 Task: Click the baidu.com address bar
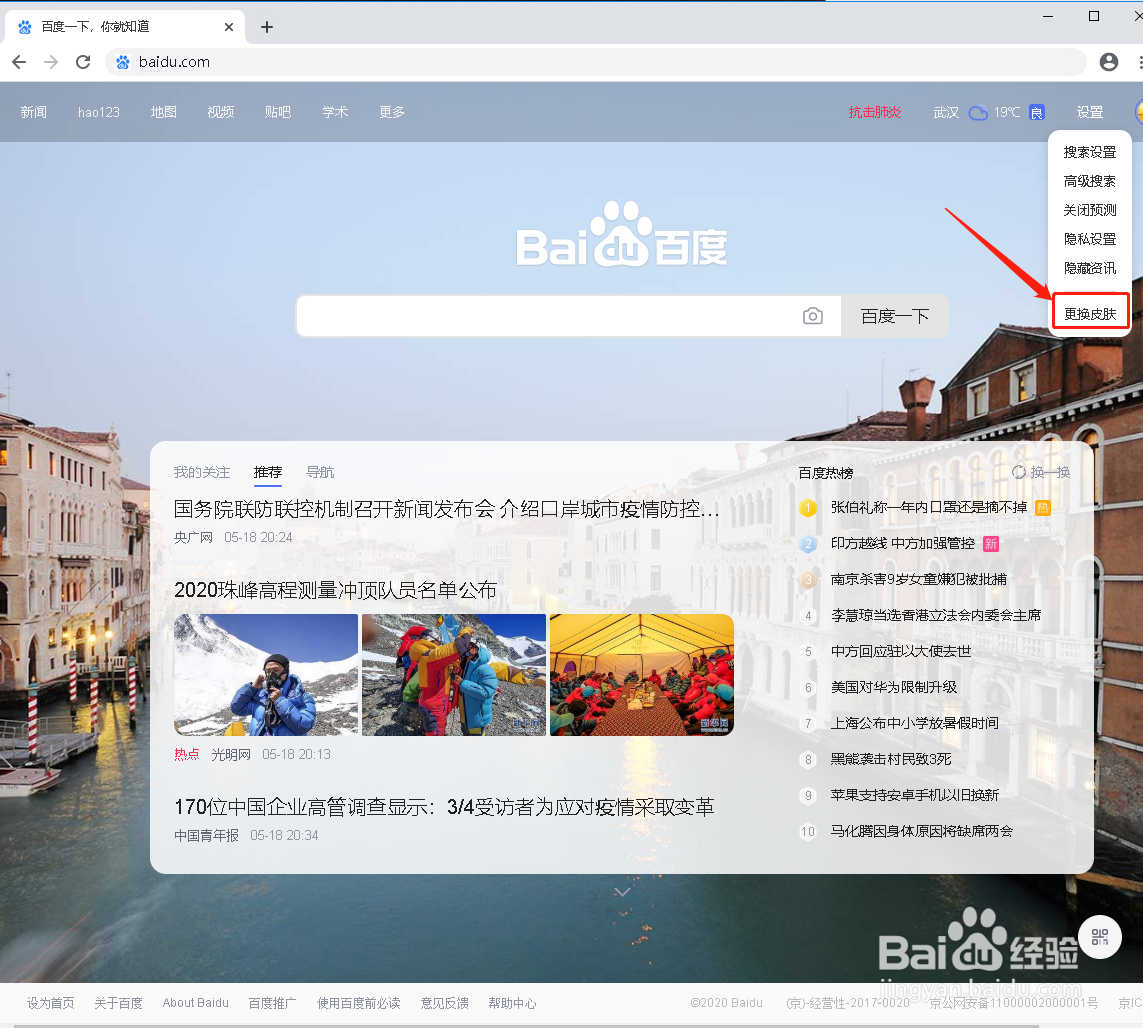coord(596,62)
